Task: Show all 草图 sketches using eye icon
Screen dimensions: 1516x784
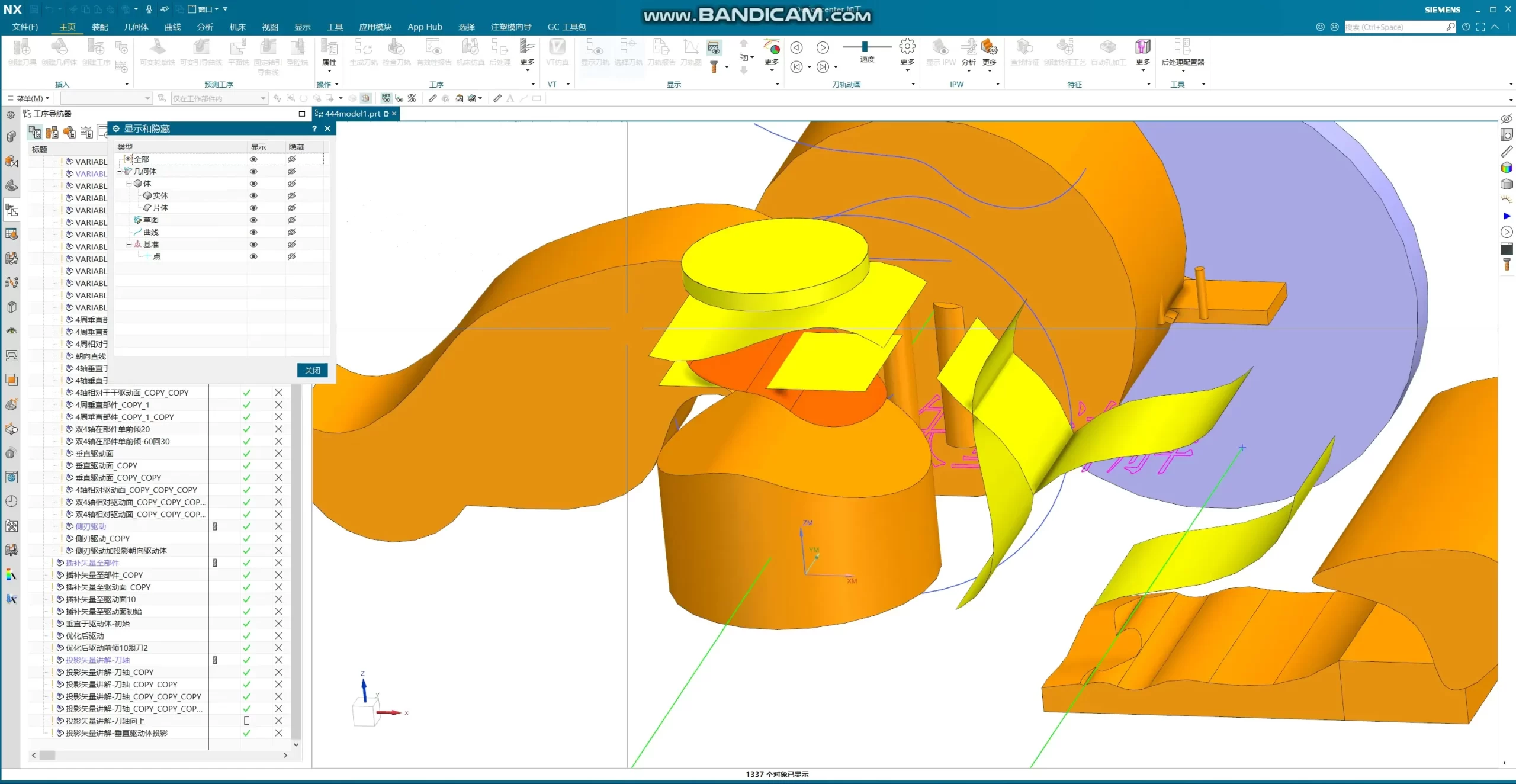Action: coord(253,220)
